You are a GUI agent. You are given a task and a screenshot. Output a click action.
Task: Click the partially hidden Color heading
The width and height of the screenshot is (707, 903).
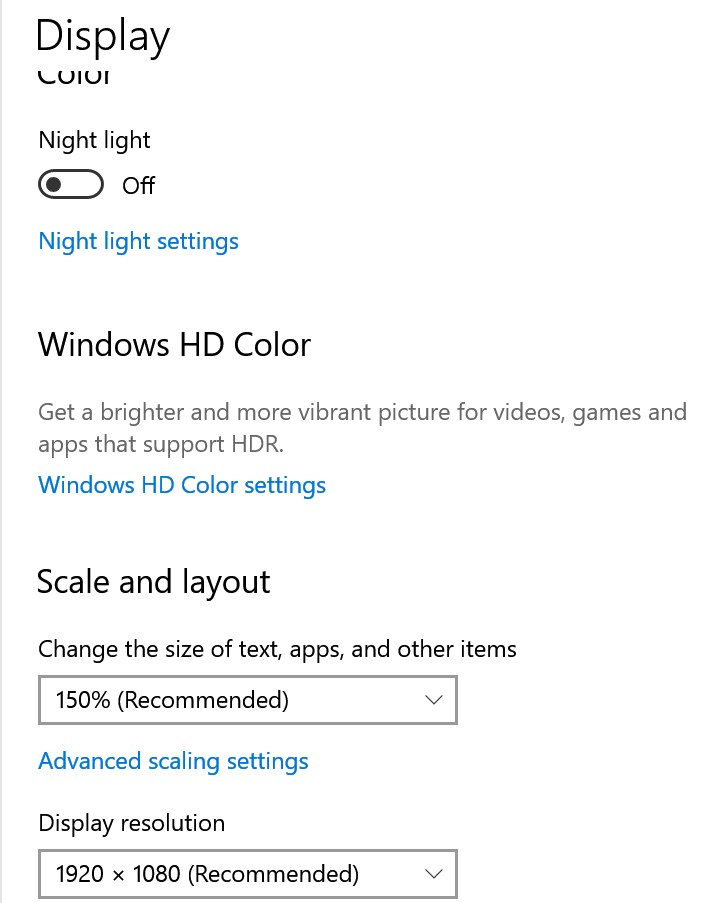(x=74, y=77)
